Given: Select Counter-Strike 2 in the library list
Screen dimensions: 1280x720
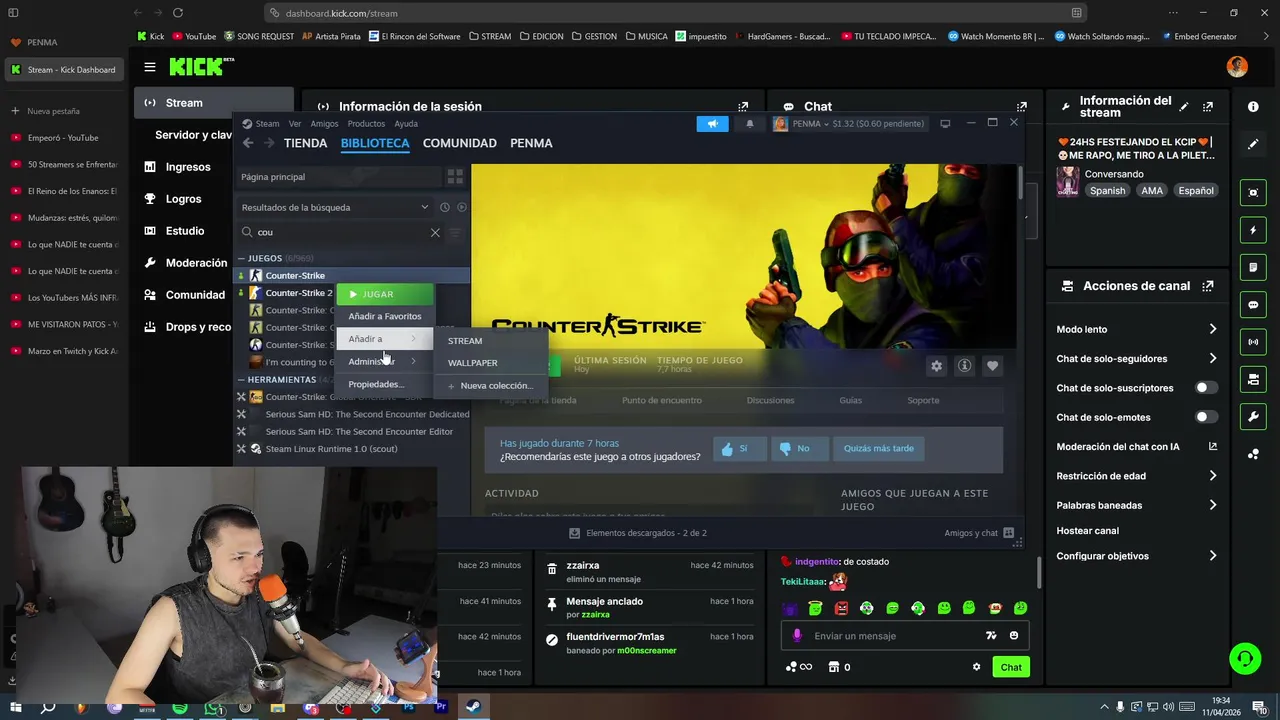Looking at the screenshot, I should (299, 293).
